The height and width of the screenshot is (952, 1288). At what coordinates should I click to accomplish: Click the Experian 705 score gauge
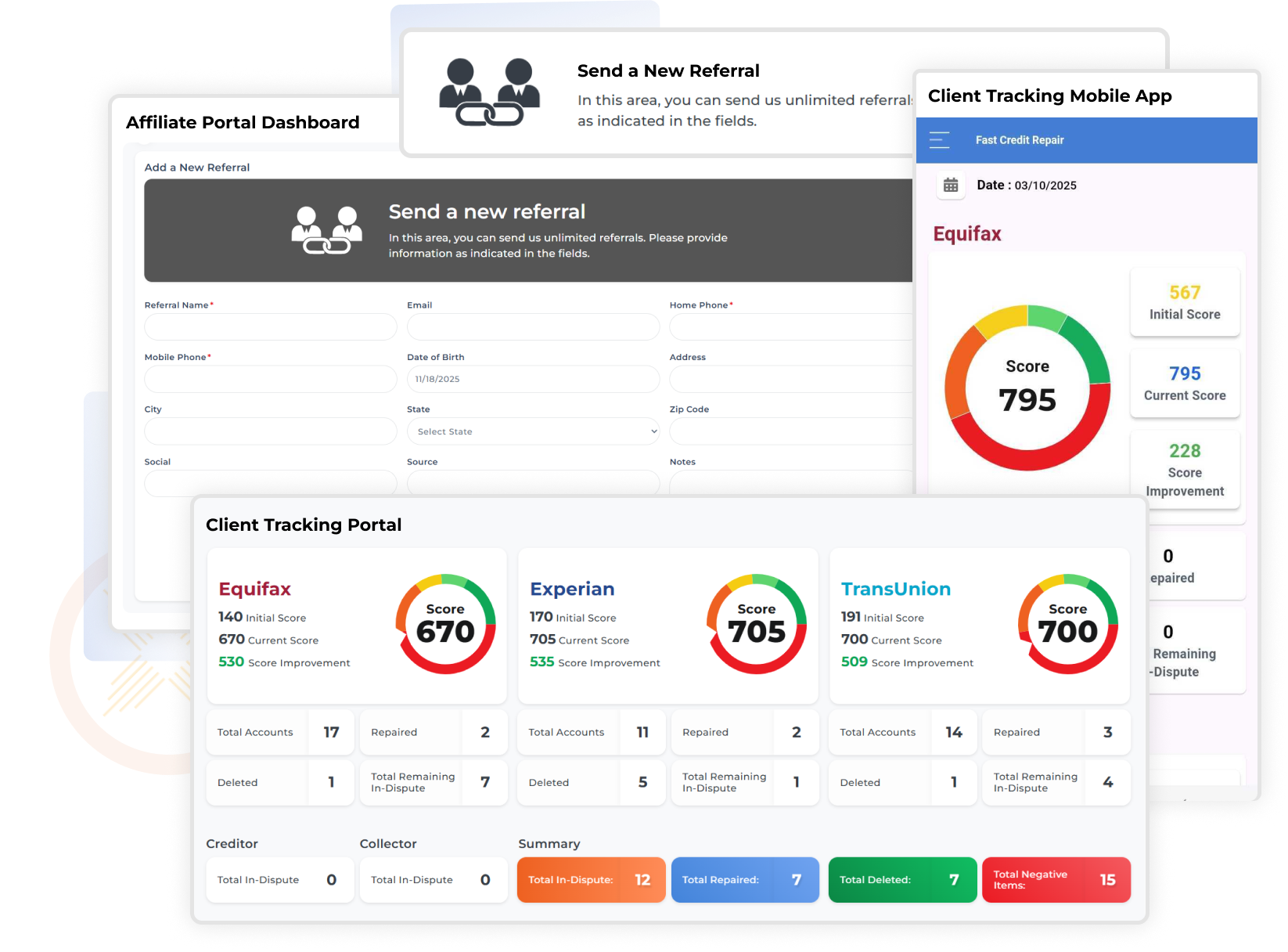tap(756, 624)
